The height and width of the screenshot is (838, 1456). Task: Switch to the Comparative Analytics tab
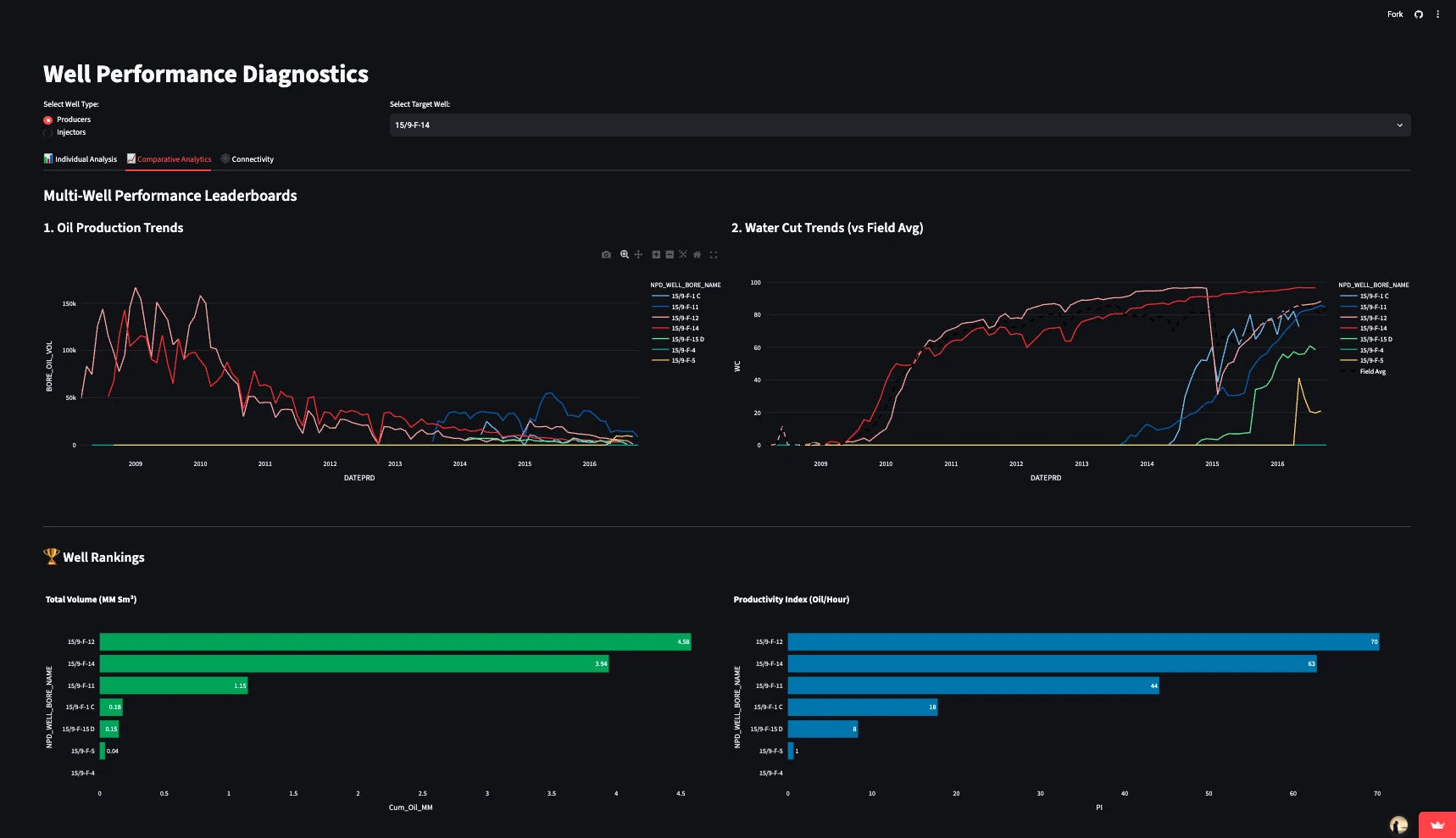coord(169,159)
